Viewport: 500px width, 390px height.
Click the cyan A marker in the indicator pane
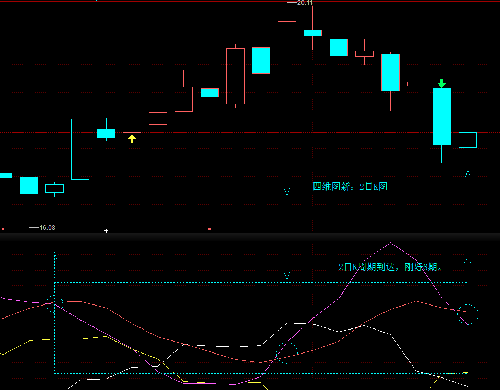pos(468,261)
